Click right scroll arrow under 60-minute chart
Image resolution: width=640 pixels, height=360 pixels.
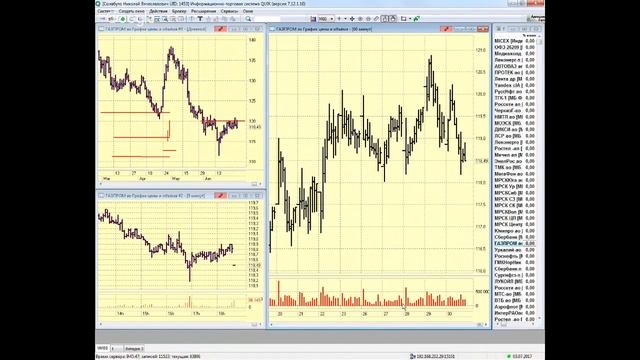click(x=486, y=324)
